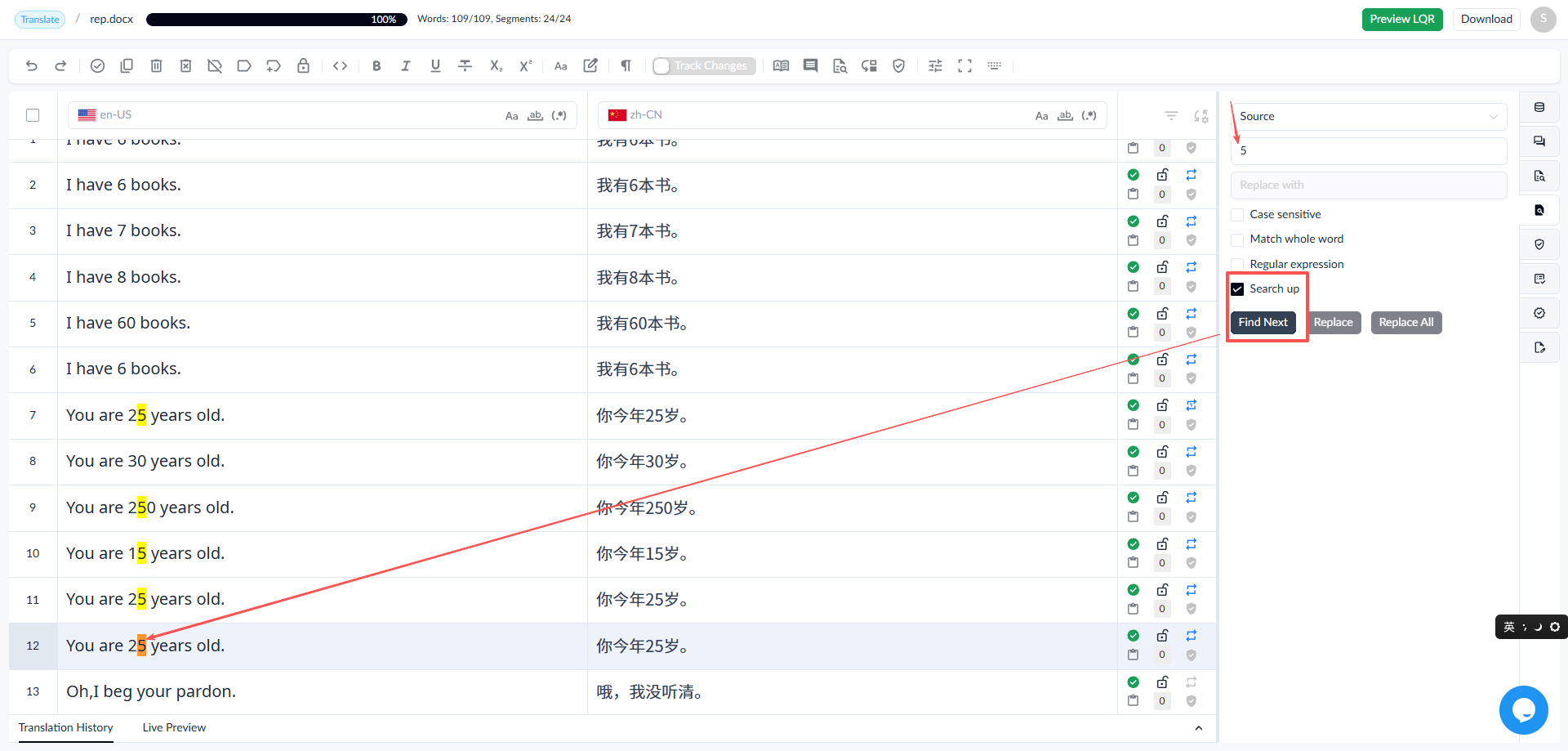This screenshot has width=1568, height=751.
Task: Open the glossary book icon in toolbar
Action: tap(781, 66)
